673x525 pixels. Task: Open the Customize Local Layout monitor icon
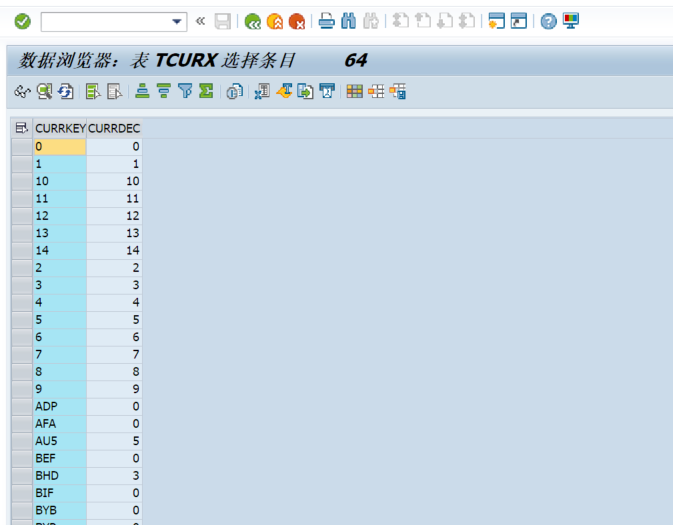point(571,21)
